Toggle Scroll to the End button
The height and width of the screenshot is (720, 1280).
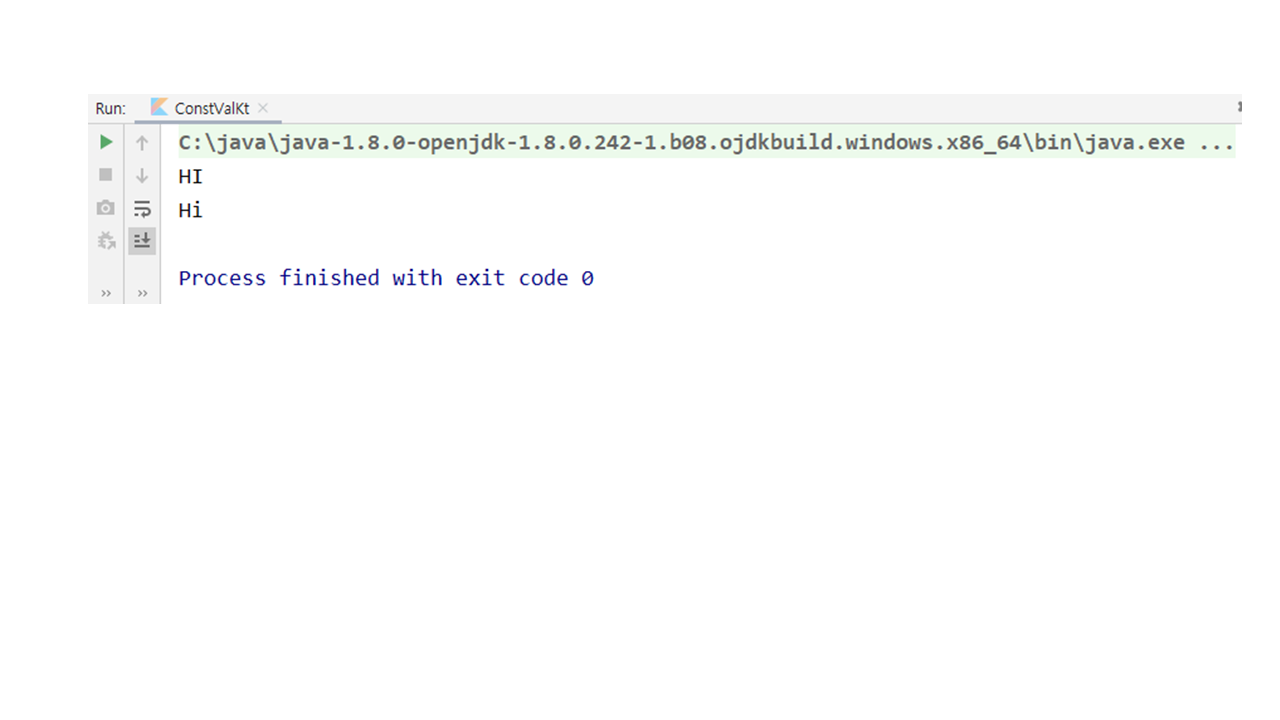click(x=142, y=241)
